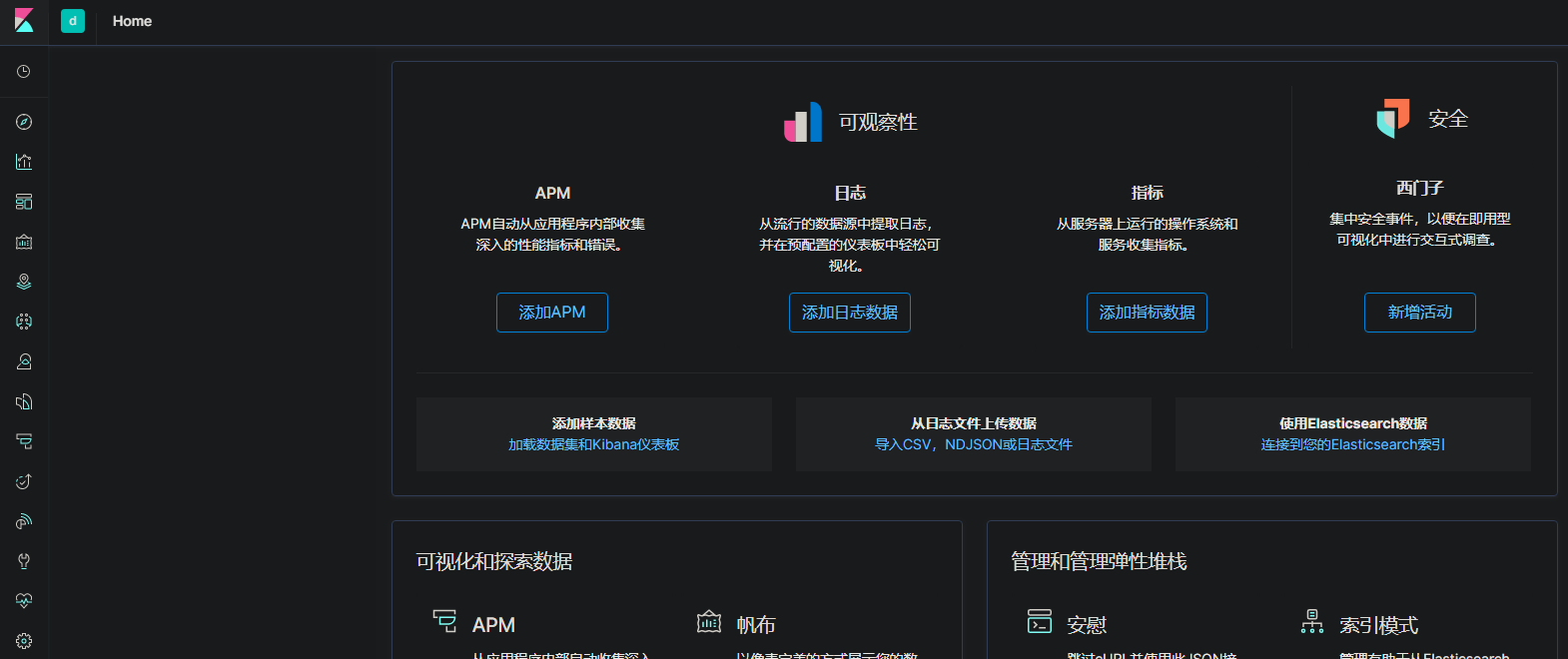1568x659 pixels.
Task: Open the 导入CSV, NDJSON或日志文件 link
Action: 974,444
